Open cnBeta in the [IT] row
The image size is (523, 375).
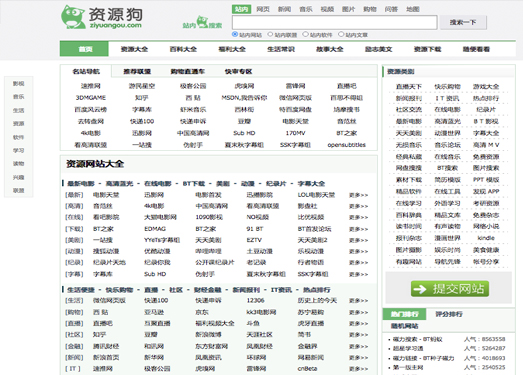[x=307, y=369]
